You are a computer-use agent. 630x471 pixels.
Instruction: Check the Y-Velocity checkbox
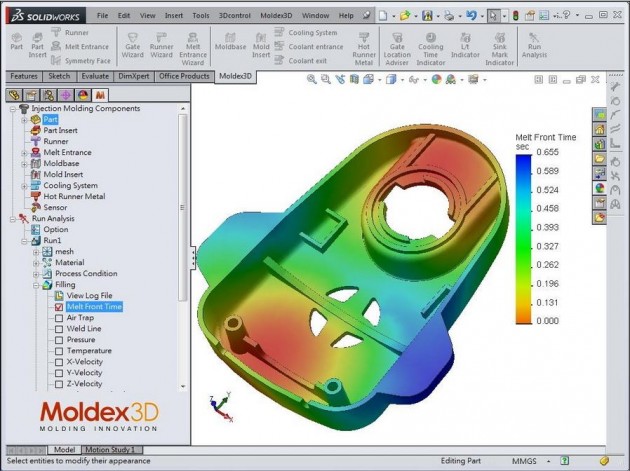point(59,373)
